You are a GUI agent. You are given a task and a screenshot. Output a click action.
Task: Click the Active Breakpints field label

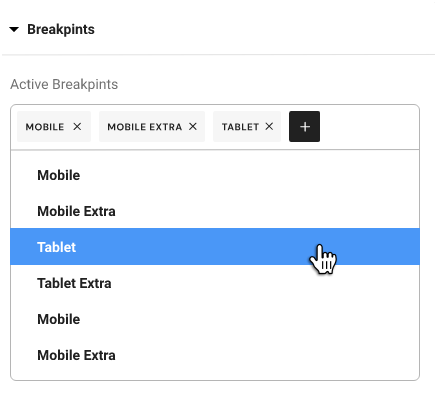pos(64,84)
